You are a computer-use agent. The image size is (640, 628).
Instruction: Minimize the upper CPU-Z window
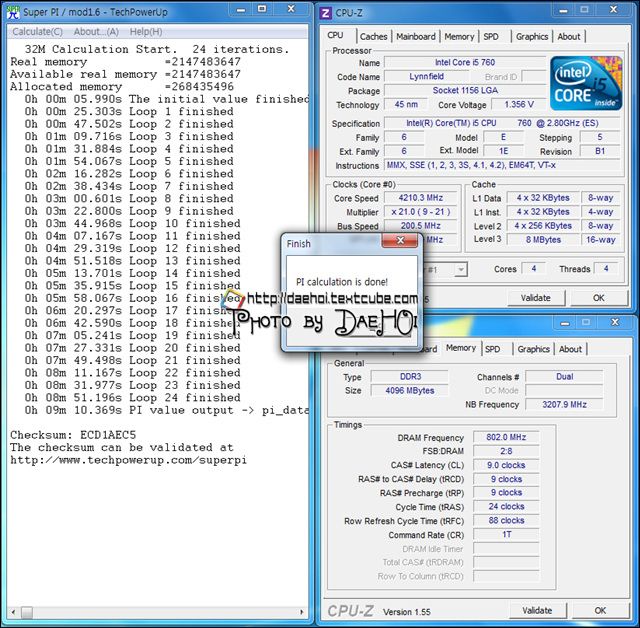click(x=563, y=10)
